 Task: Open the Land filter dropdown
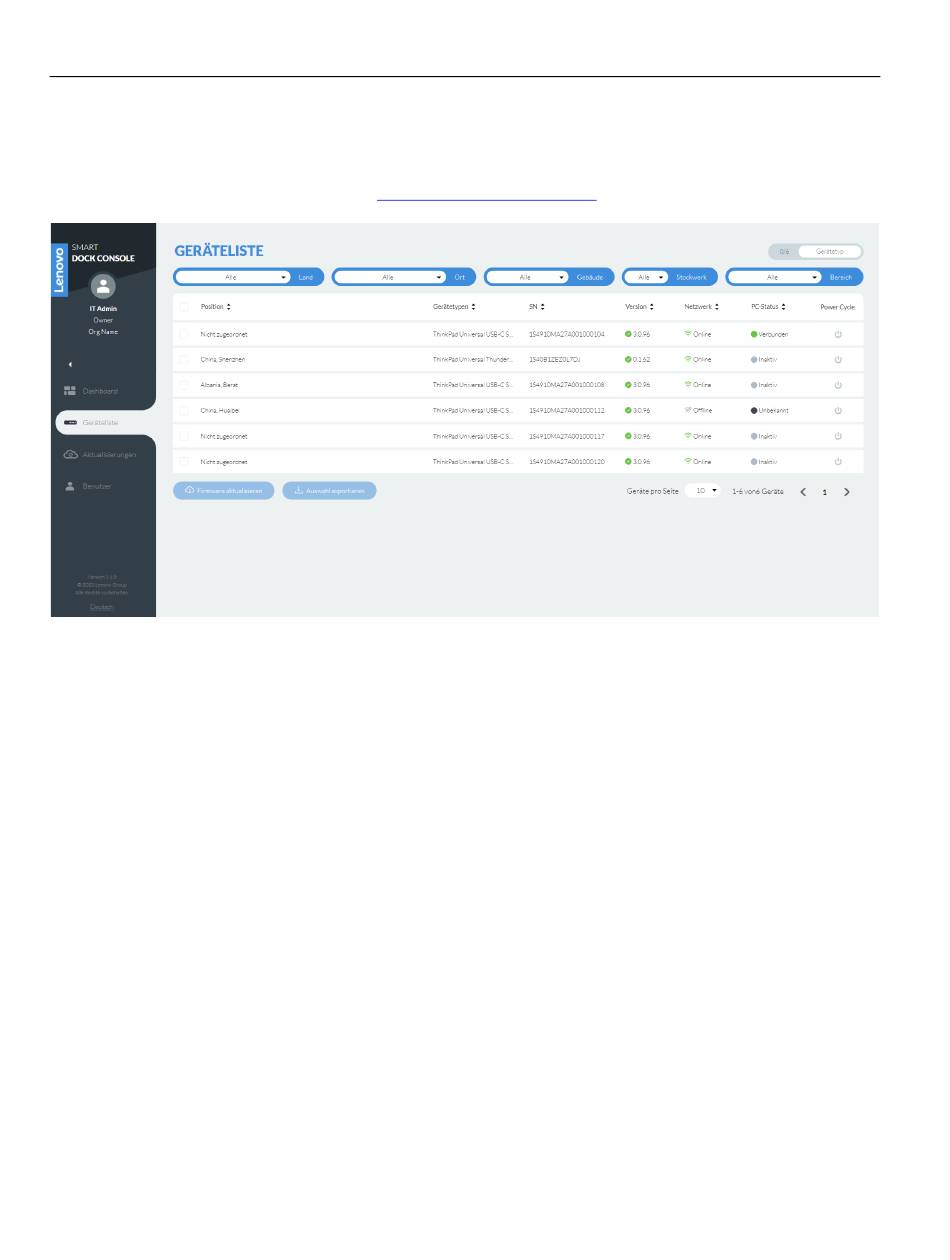(233, 277)
